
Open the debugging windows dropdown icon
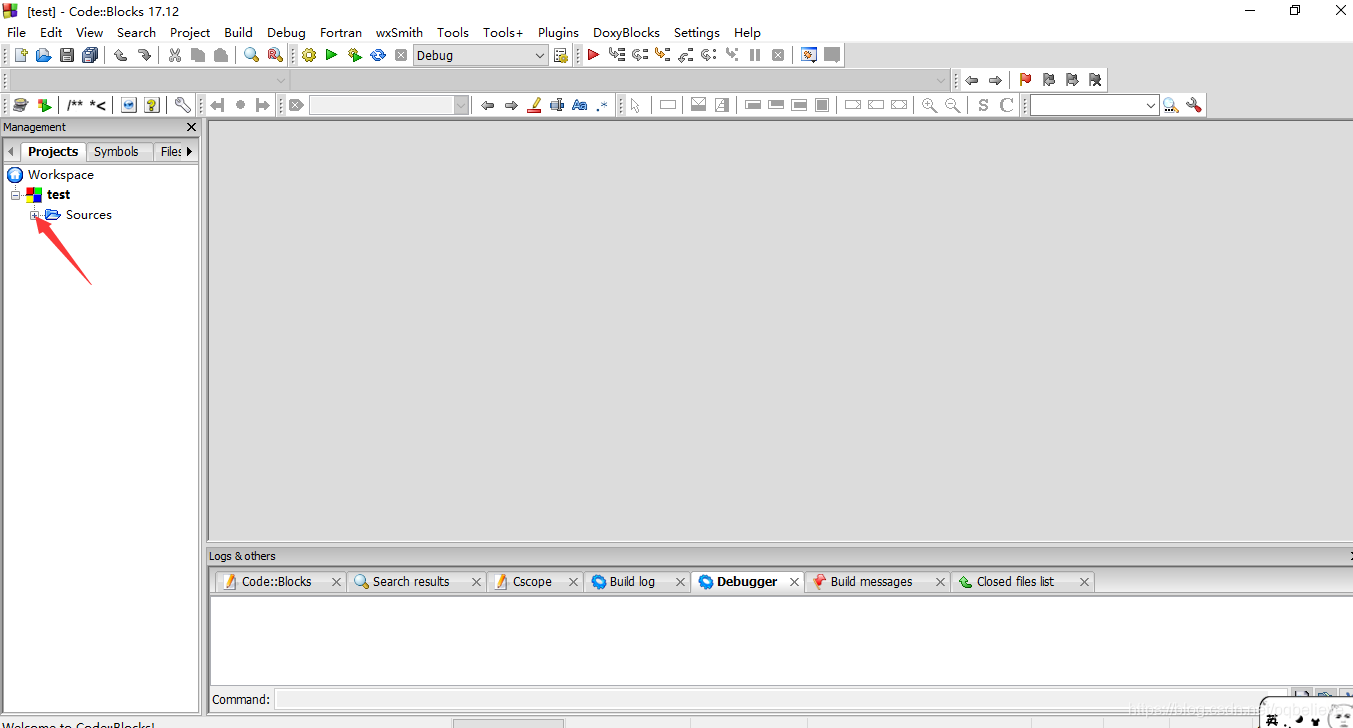tap(809, 56)
